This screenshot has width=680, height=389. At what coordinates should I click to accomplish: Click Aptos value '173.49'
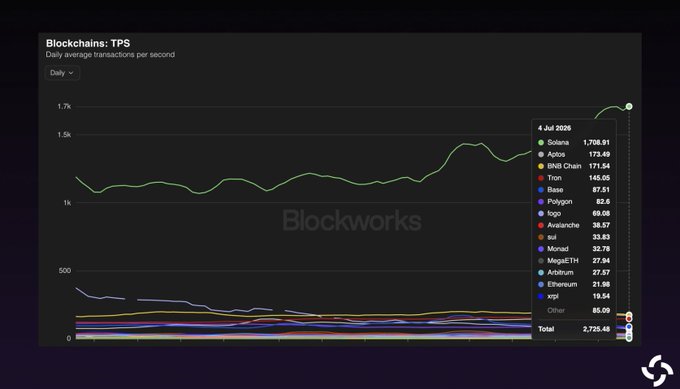pyautogui.click(x=599, y=154)
